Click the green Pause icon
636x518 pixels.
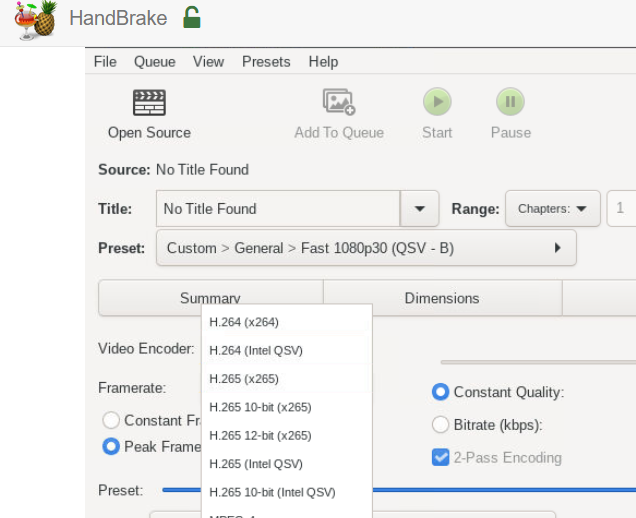[x=510, y=101]
